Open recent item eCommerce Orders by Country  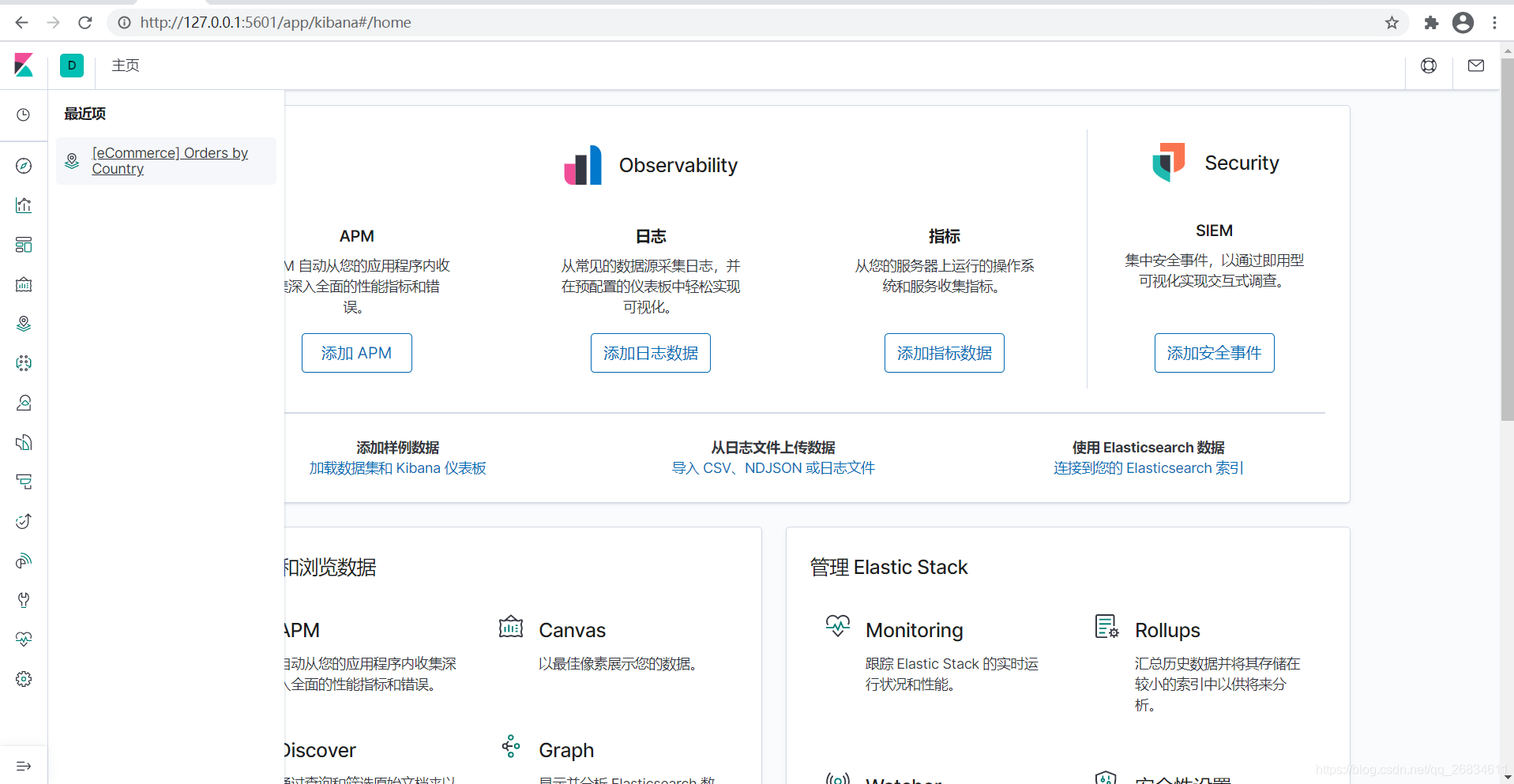tap(170, 161)
